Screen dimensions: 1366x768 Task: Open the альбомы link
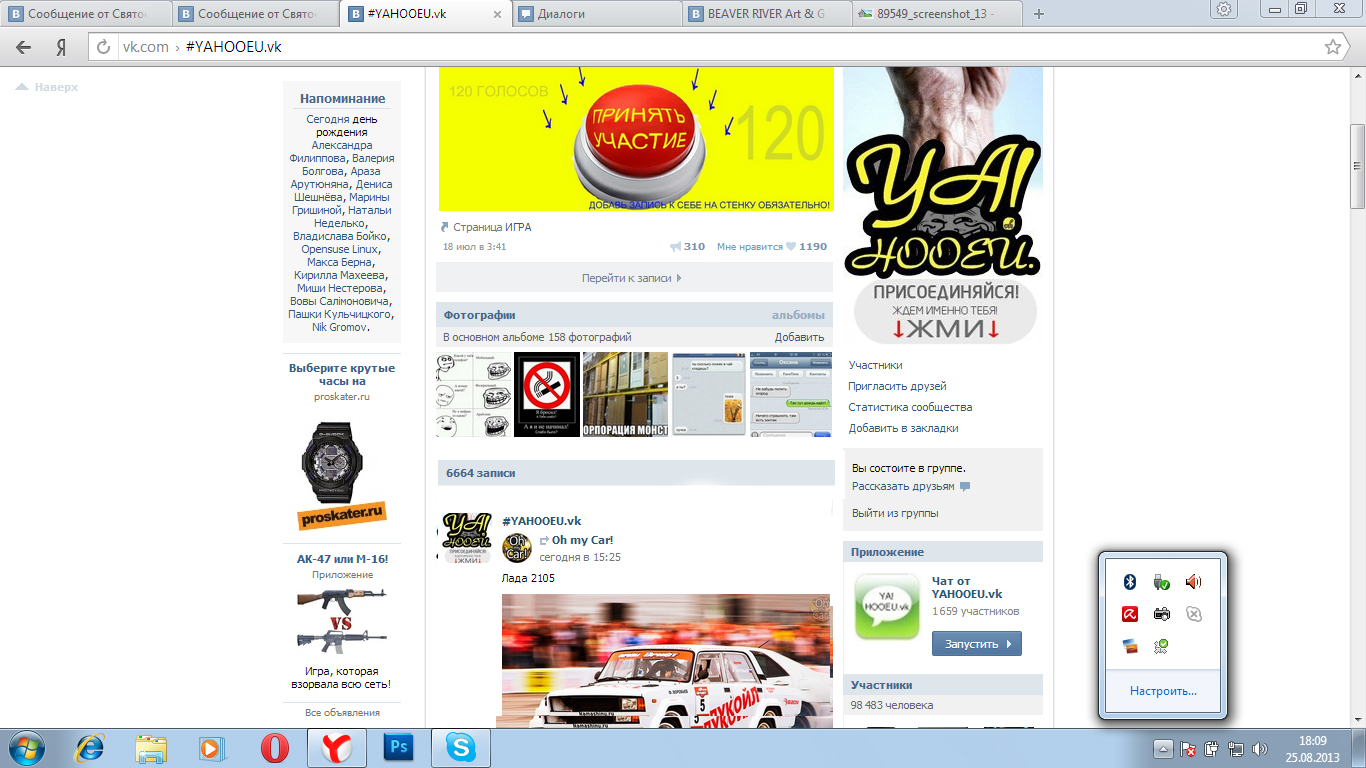tap(798, 315)
